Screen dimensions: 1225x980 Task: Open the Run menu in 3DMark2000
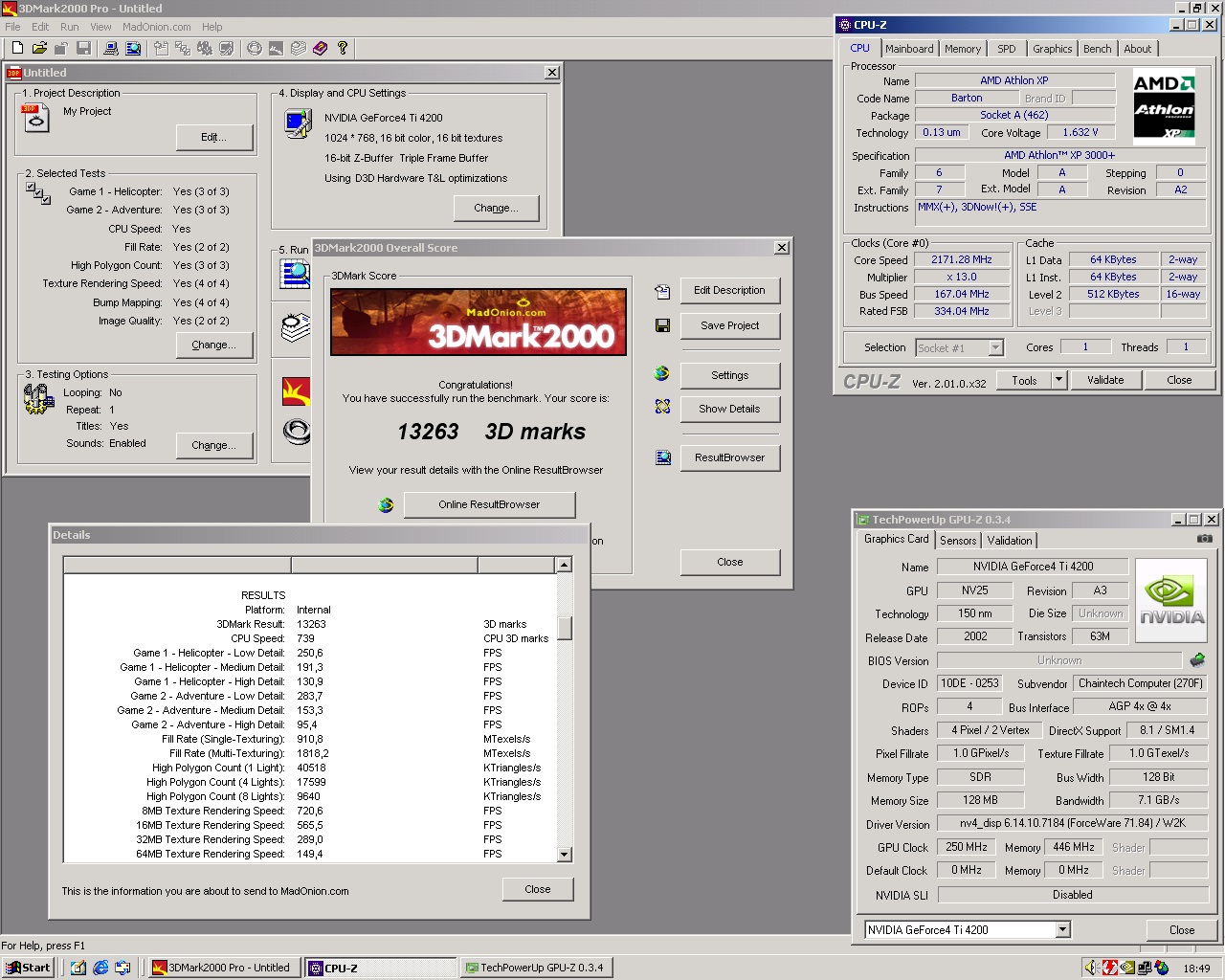[68, 27]
